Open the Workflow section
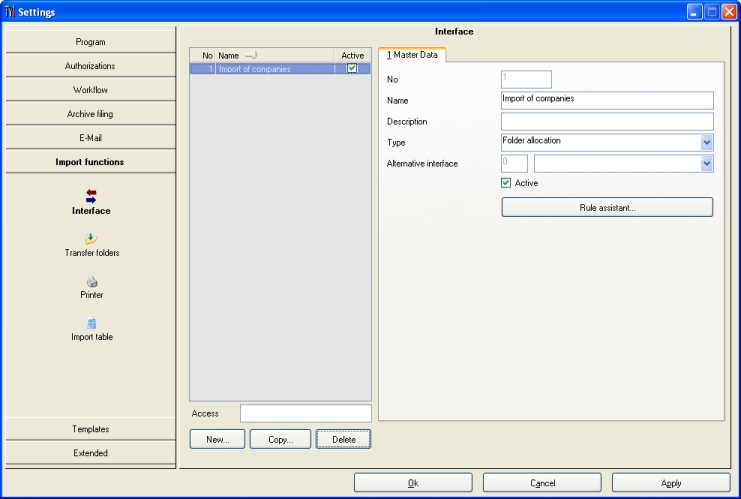The height and width of the screenshot is (499, 741). click(x=90, y=90)
